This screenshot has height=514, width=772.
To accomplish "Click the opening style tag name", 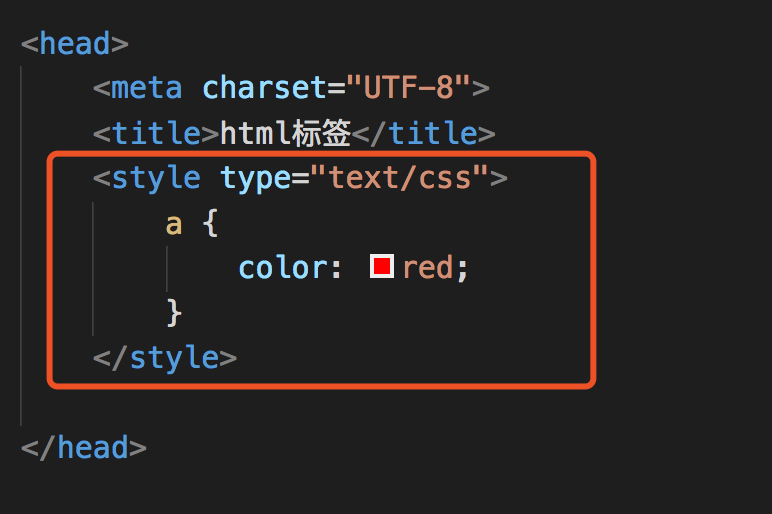I will pos(156,178).
